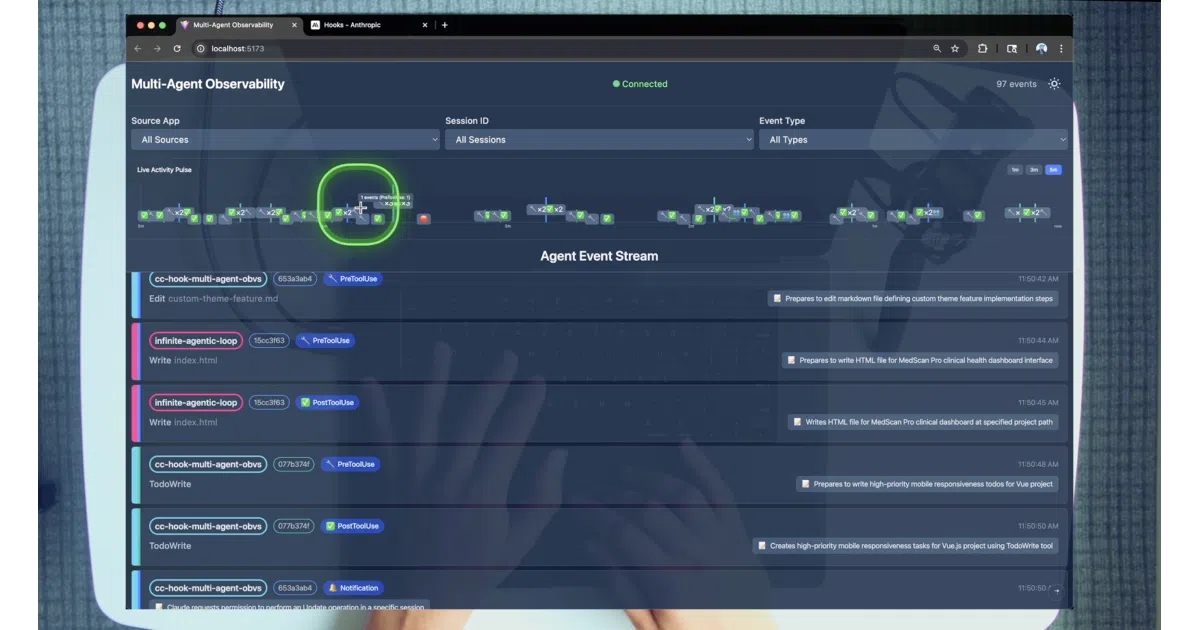Open the Source App All Sources dropdown
Image resolution: width=1200 pixels, height=630 pixels.
[285, 140]
